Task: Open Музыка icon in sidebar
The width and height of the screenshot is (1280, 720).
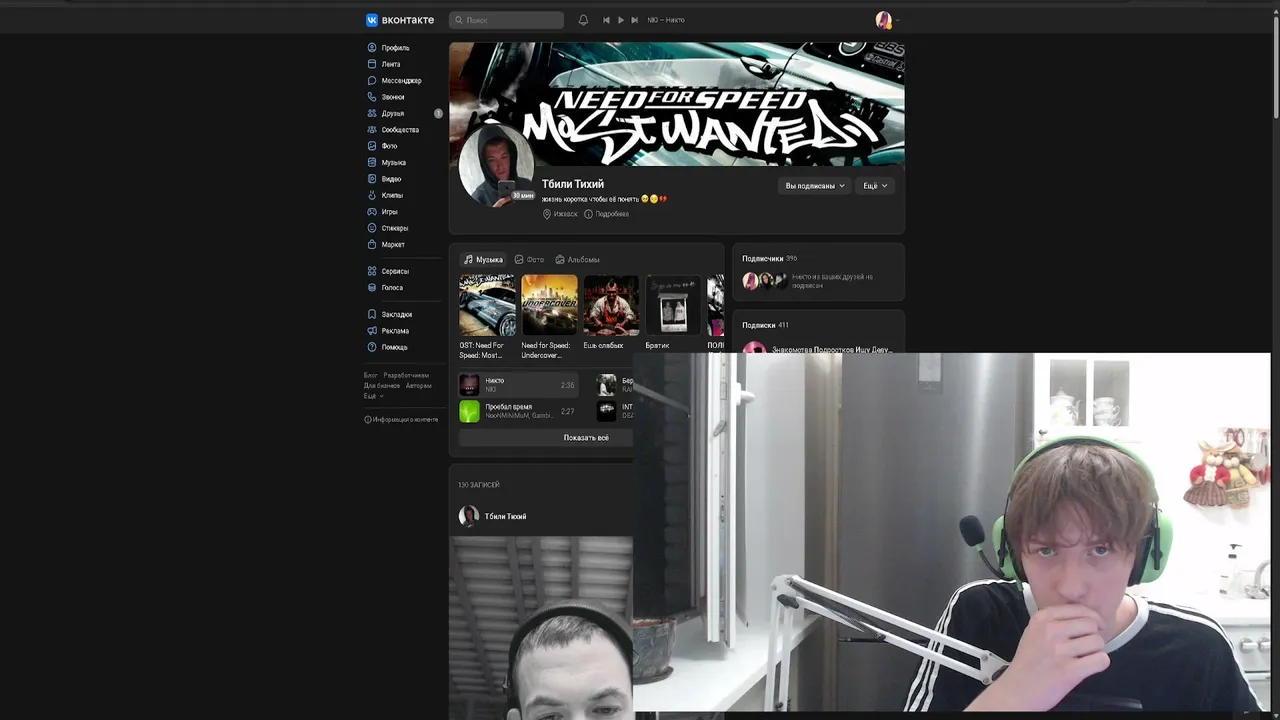Action: click(372, 163)
